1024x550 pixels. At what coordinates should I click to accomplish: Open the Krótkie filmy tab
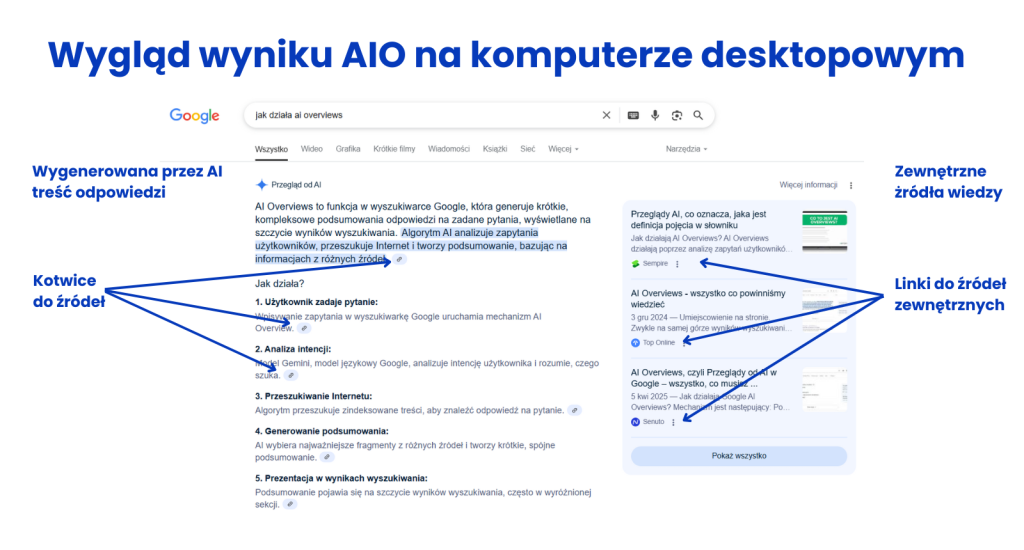[x=394, y=149]
